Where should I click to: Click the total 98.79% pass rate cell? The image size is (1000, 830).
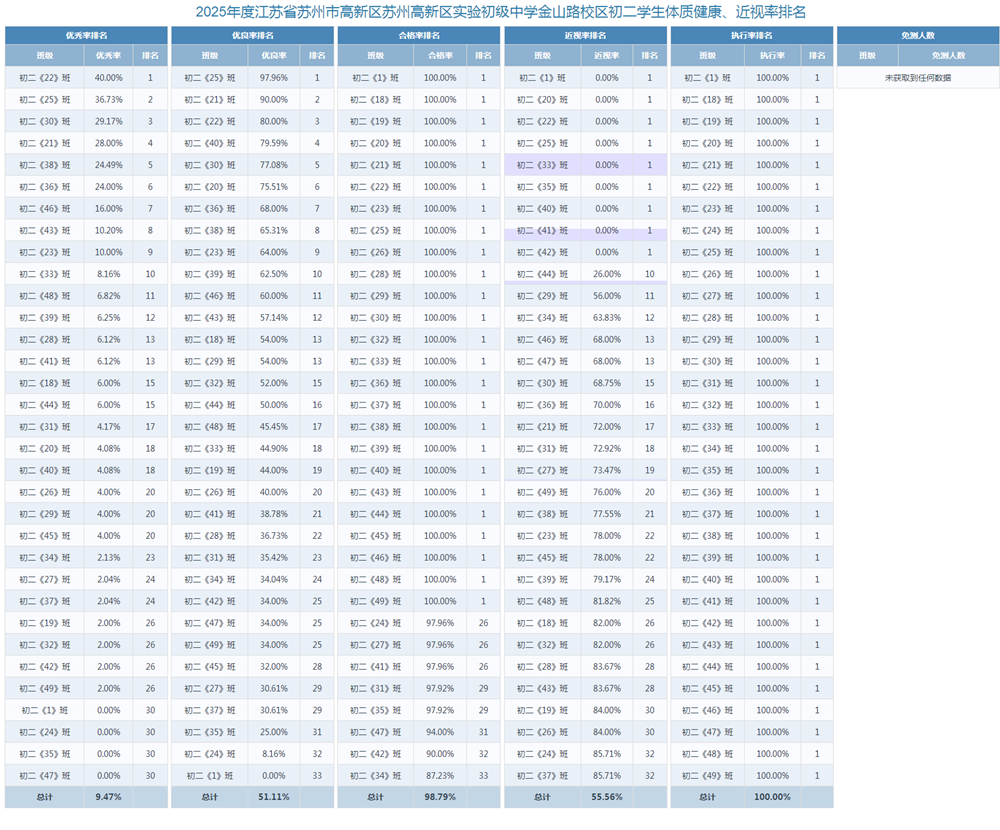coord(440,797)
